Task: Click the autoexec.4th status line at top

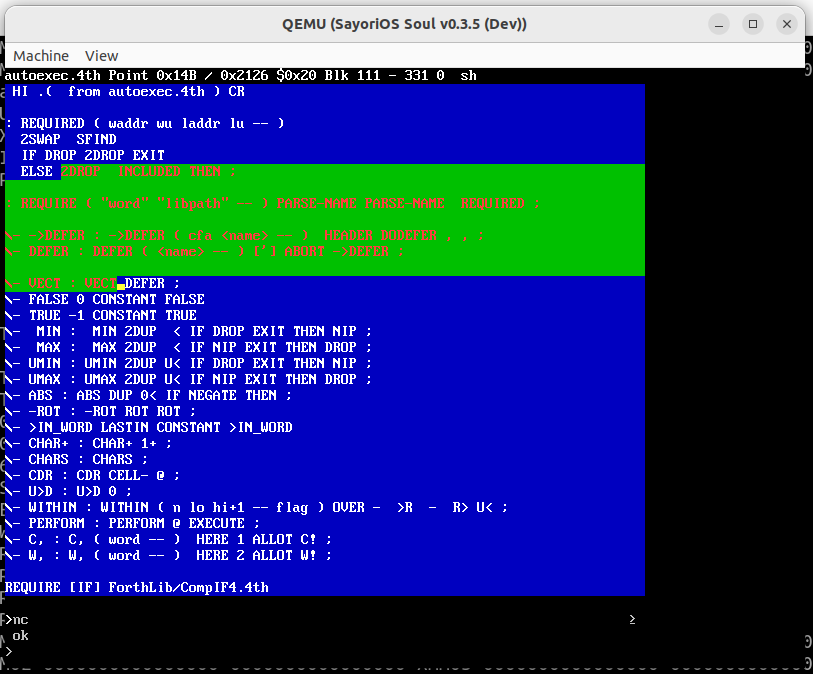Action: (x=240, y=75)
